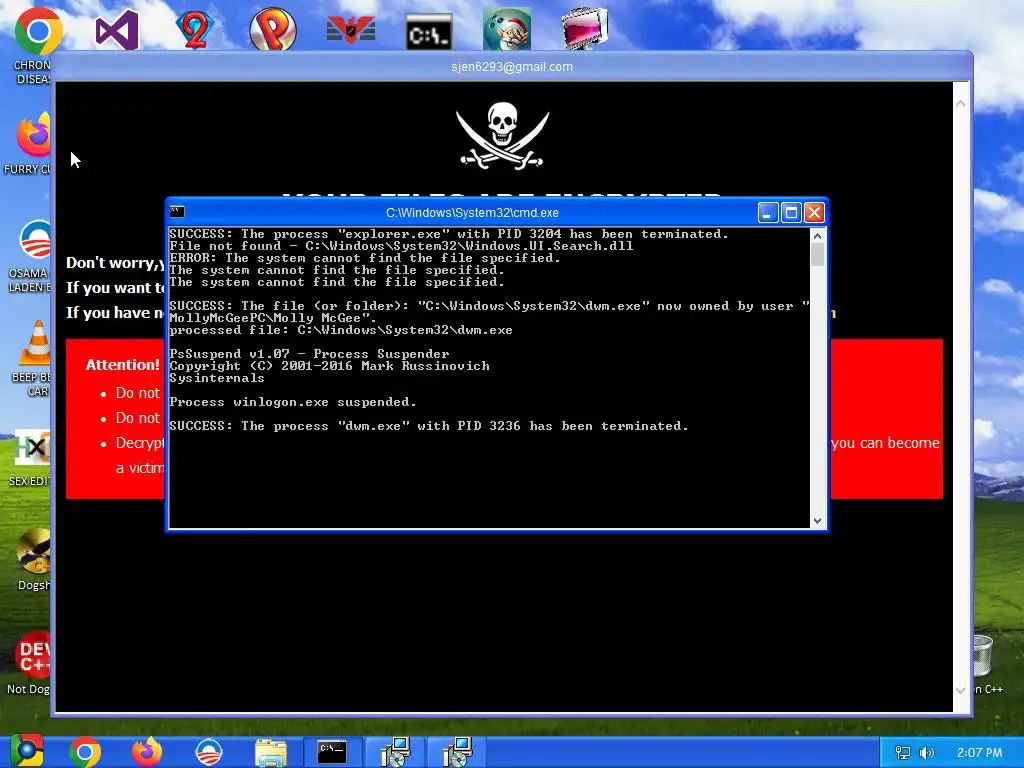Viewport: 1024px width, 768px height.
Task: Click the C:\Windows\System32\cmd.exe title text
Action: (x=472, y=212)
